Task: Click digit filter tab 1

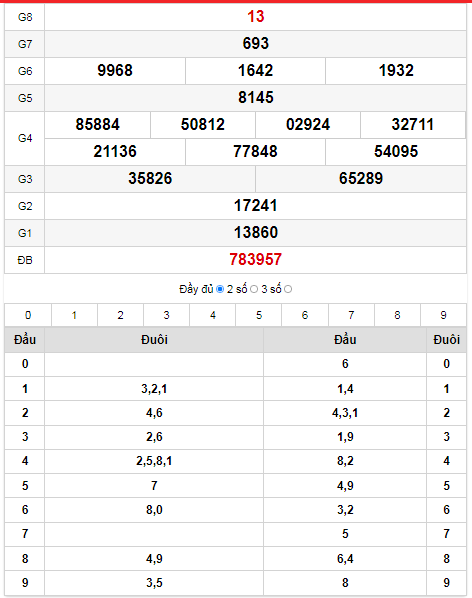Action: pyautogui.click(x=74, y=315)
